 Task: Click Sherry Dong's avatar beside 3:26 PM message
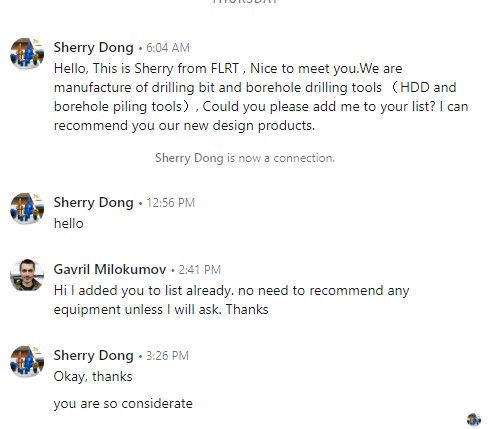(x=27, y=362)
